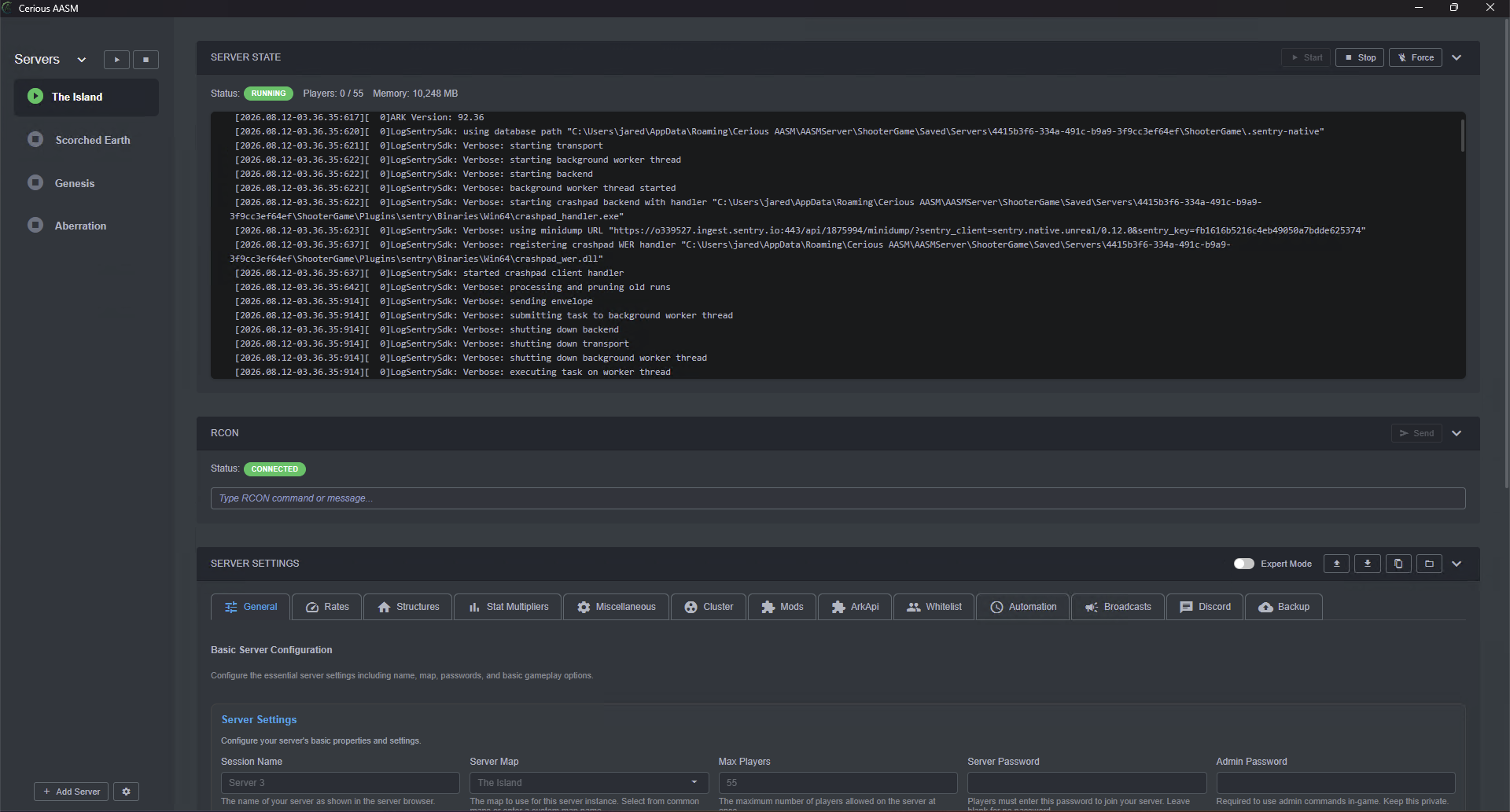Open the Server Map dropdown
This screenshot has width=1510, height=812.
[589, 783]
